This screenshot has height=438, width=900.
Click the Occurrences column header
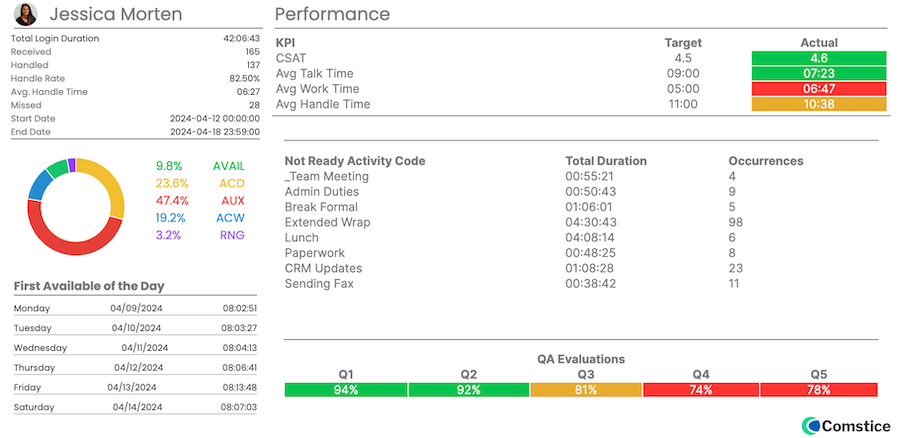765,161
